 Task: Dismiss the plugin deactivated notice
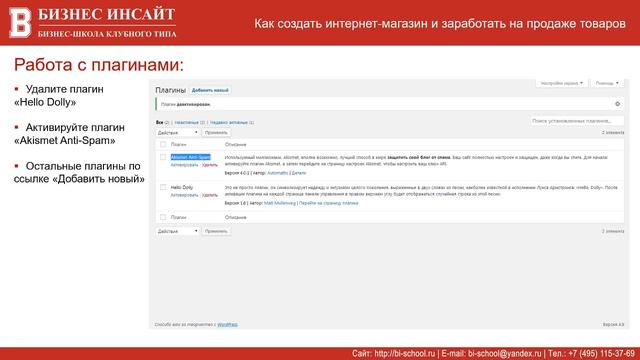click(x=617, y=104)
